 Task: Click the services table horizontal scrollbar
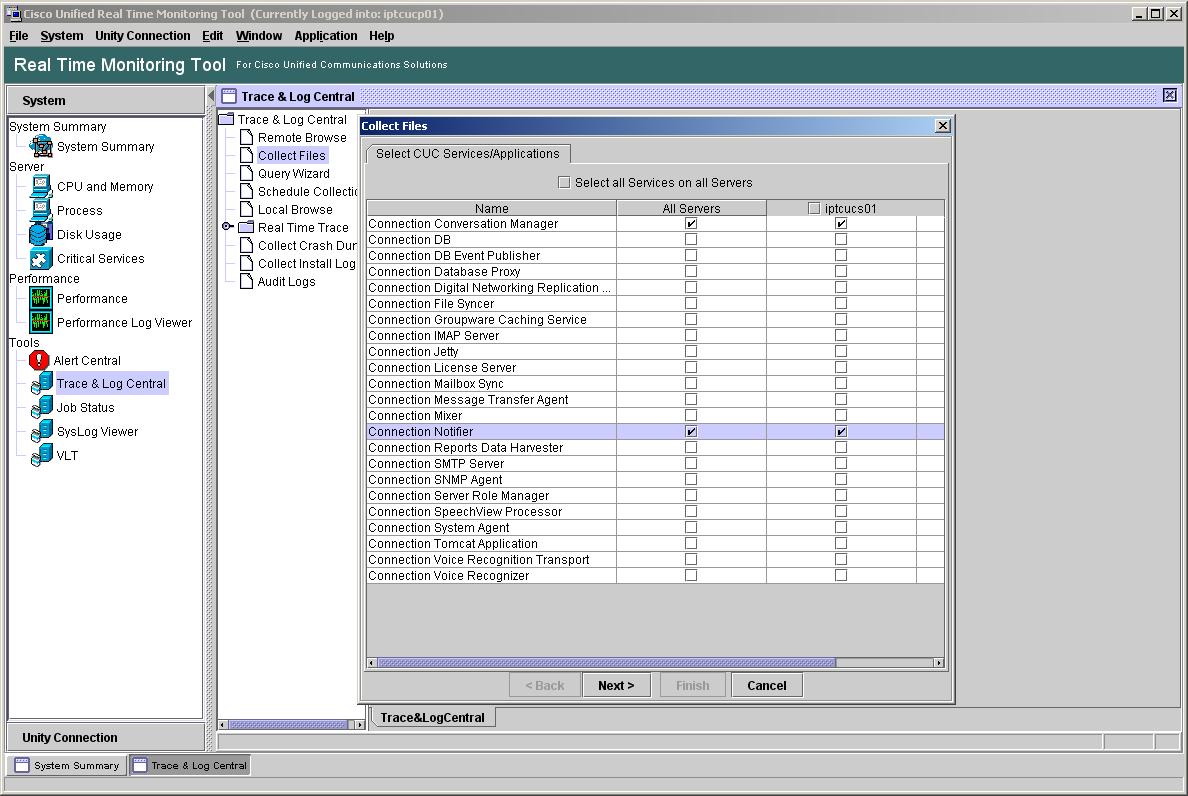[x=606, y=663]
